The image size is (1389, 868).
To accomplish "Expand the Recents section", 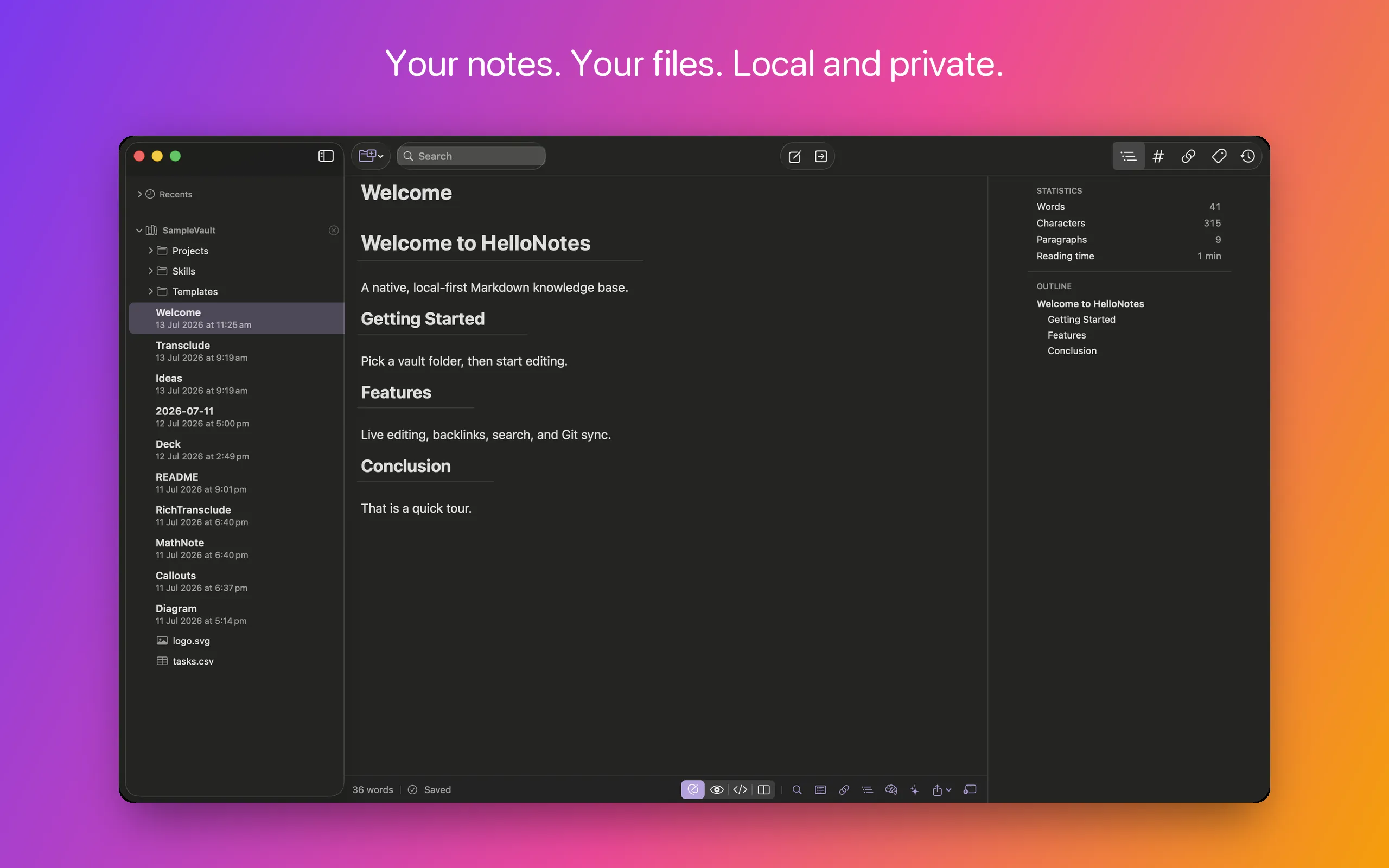I will [x=139, y=195].
